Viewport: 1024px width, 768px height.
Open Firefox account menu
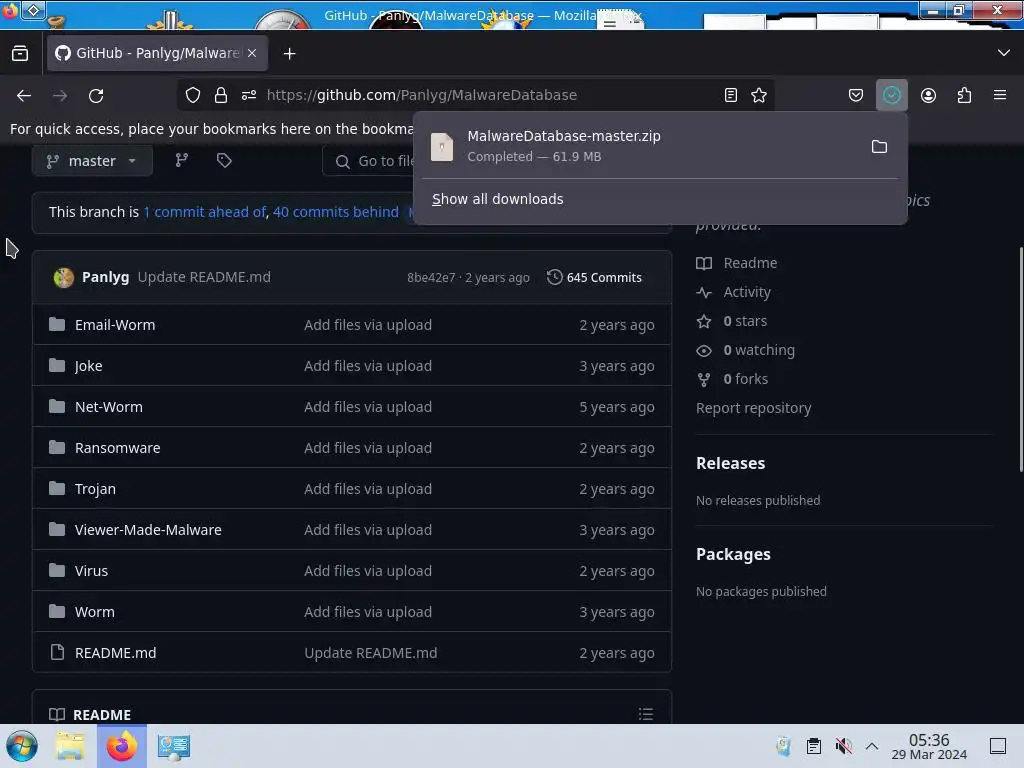pyautogui.click(x=928, y=95)
